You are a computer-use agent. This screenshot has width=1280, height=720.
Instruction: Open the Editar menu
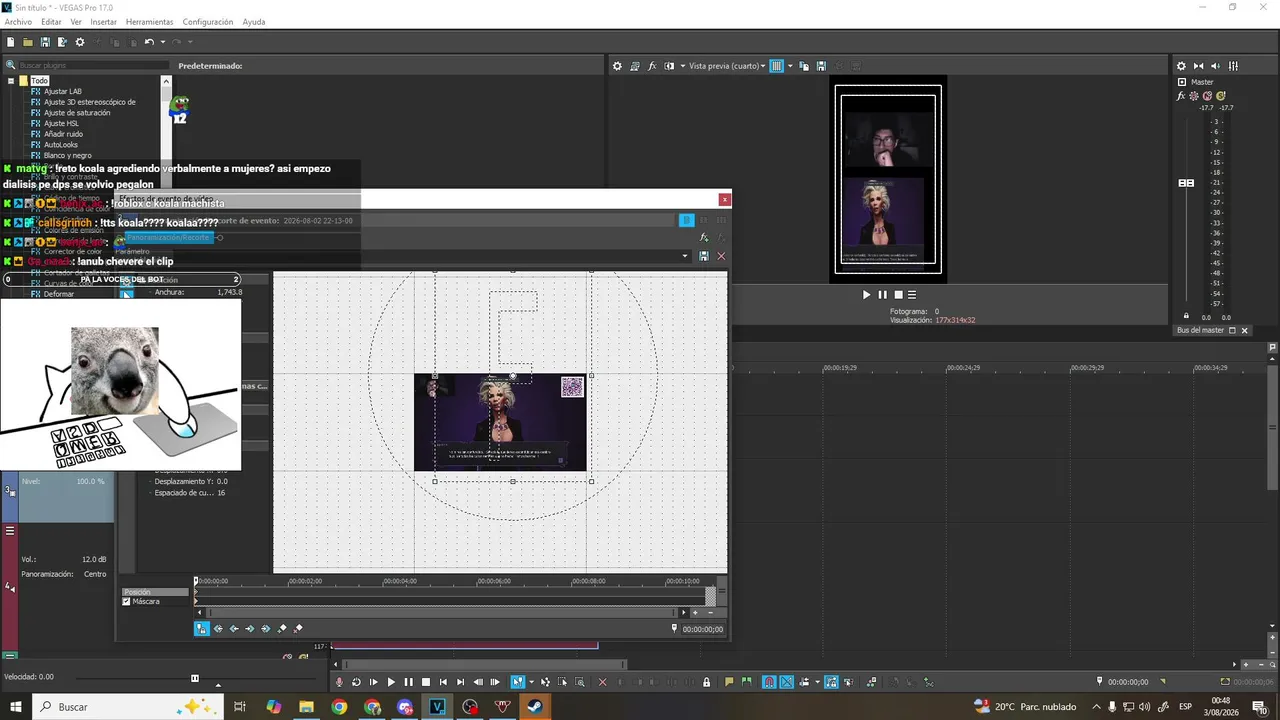point(51,22)
